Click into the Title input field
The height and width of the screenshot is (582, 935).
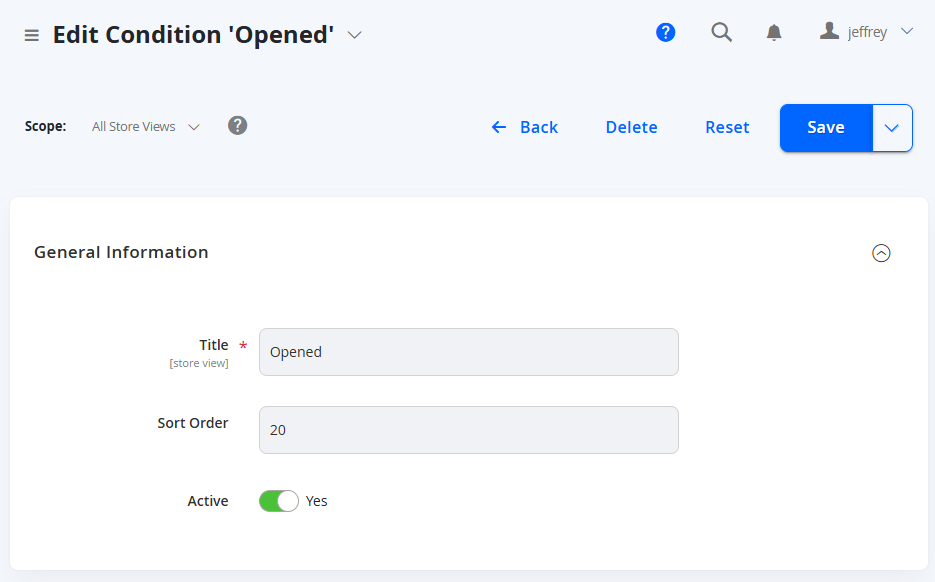(x=469, y=352)
